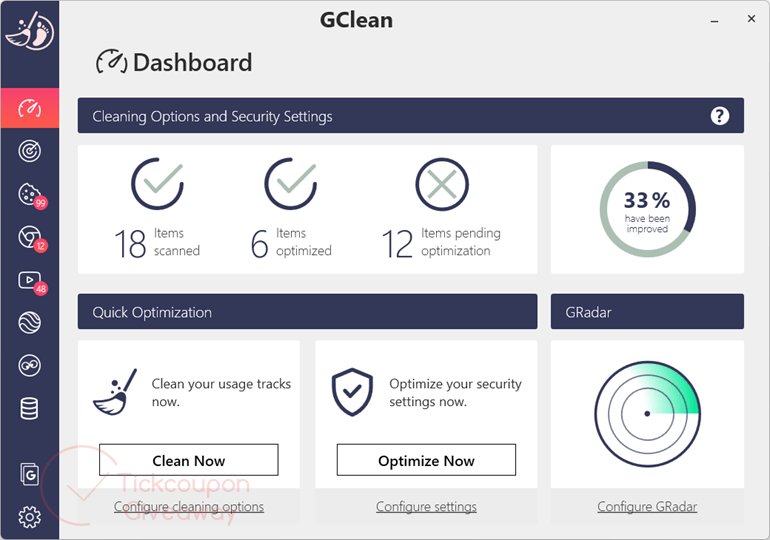
Task: Click the 18 Items scanned text
Action: 157,242
